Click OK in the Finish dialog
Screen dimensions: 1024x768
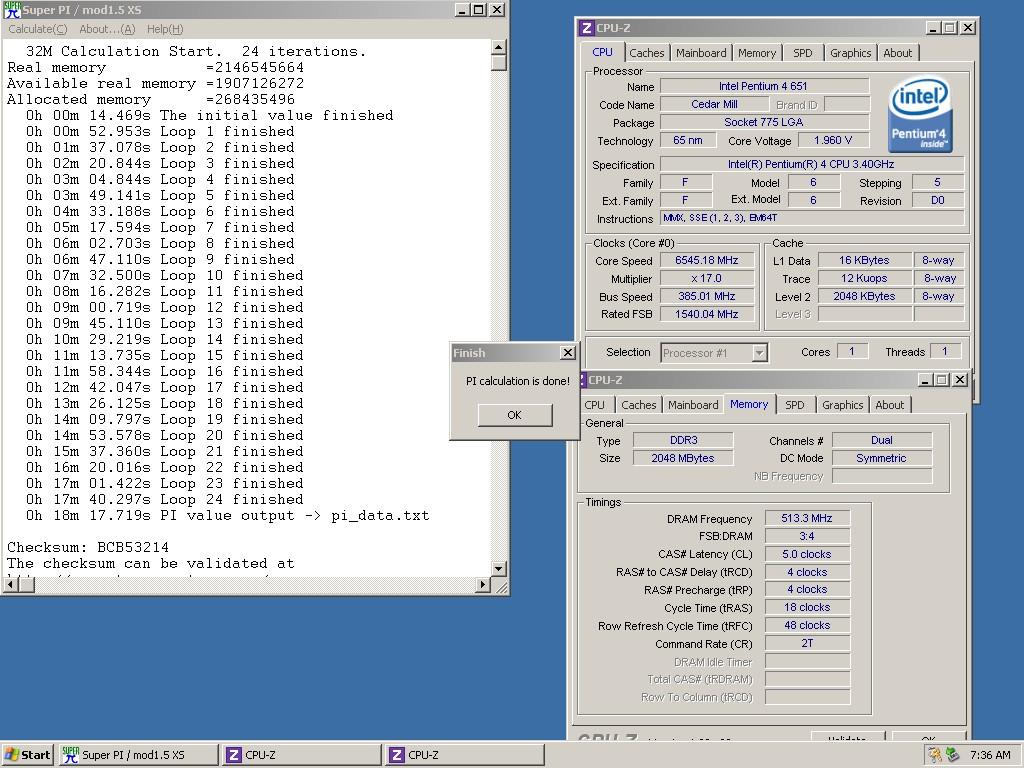(515, 415)
